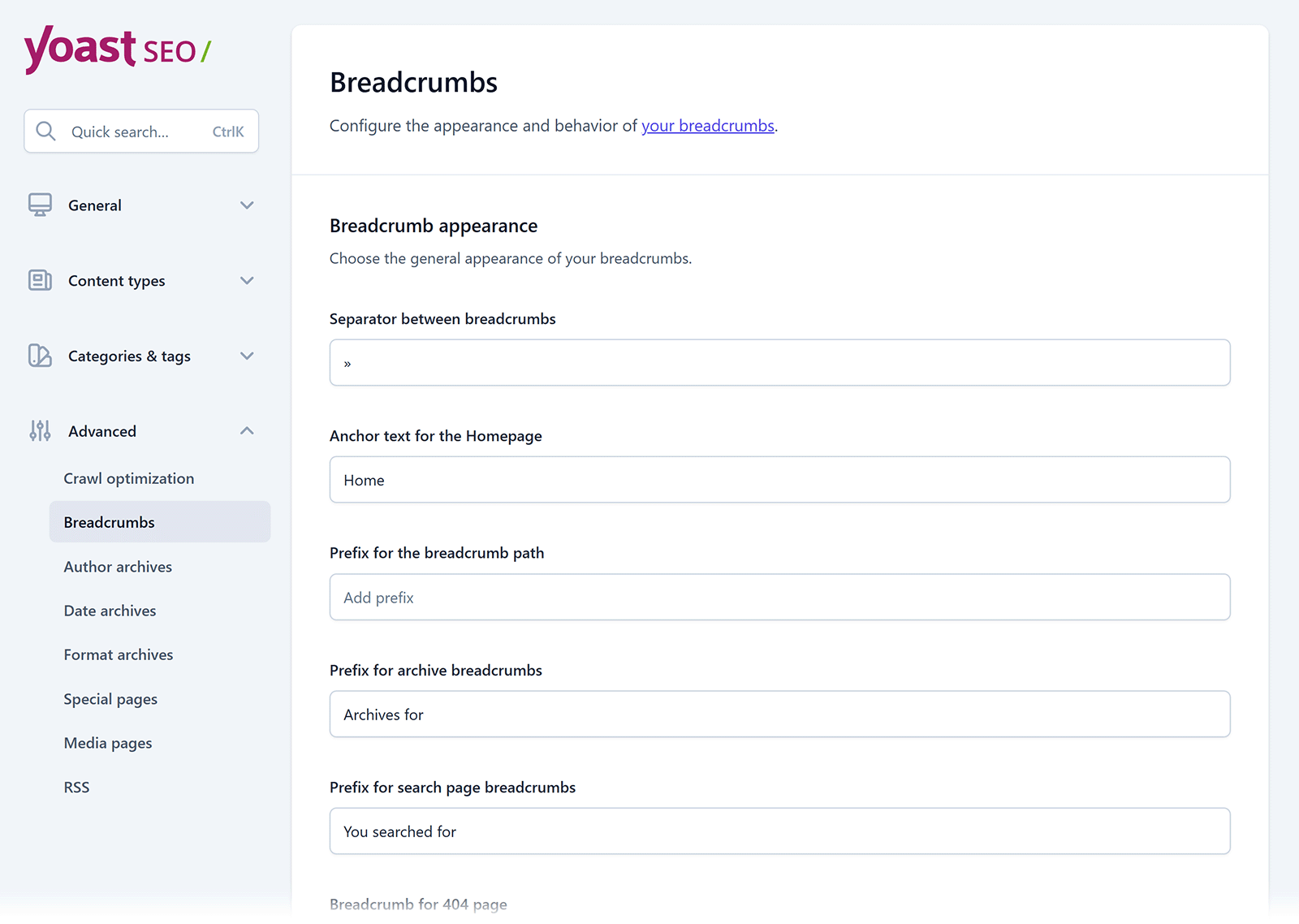Select the Categories & tags icon

pos(40,356)
